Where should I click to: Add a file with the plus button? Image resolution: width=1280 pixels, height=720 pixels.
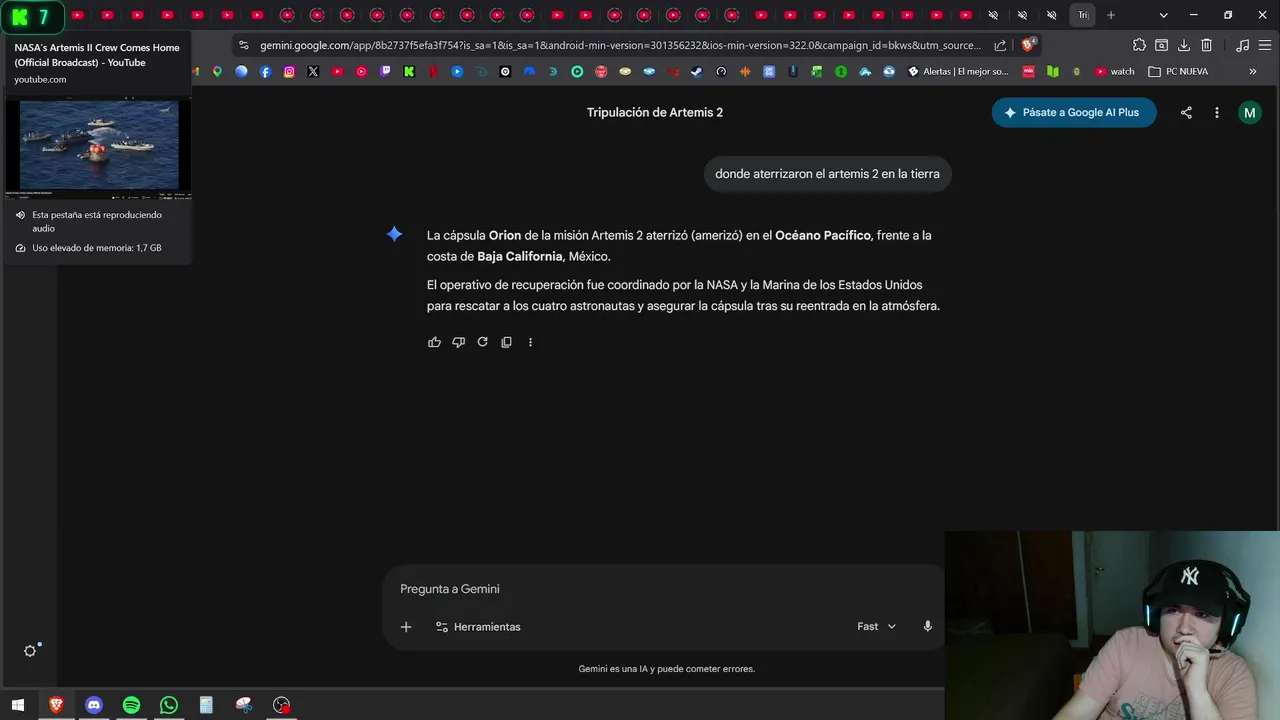click(406, 627)
